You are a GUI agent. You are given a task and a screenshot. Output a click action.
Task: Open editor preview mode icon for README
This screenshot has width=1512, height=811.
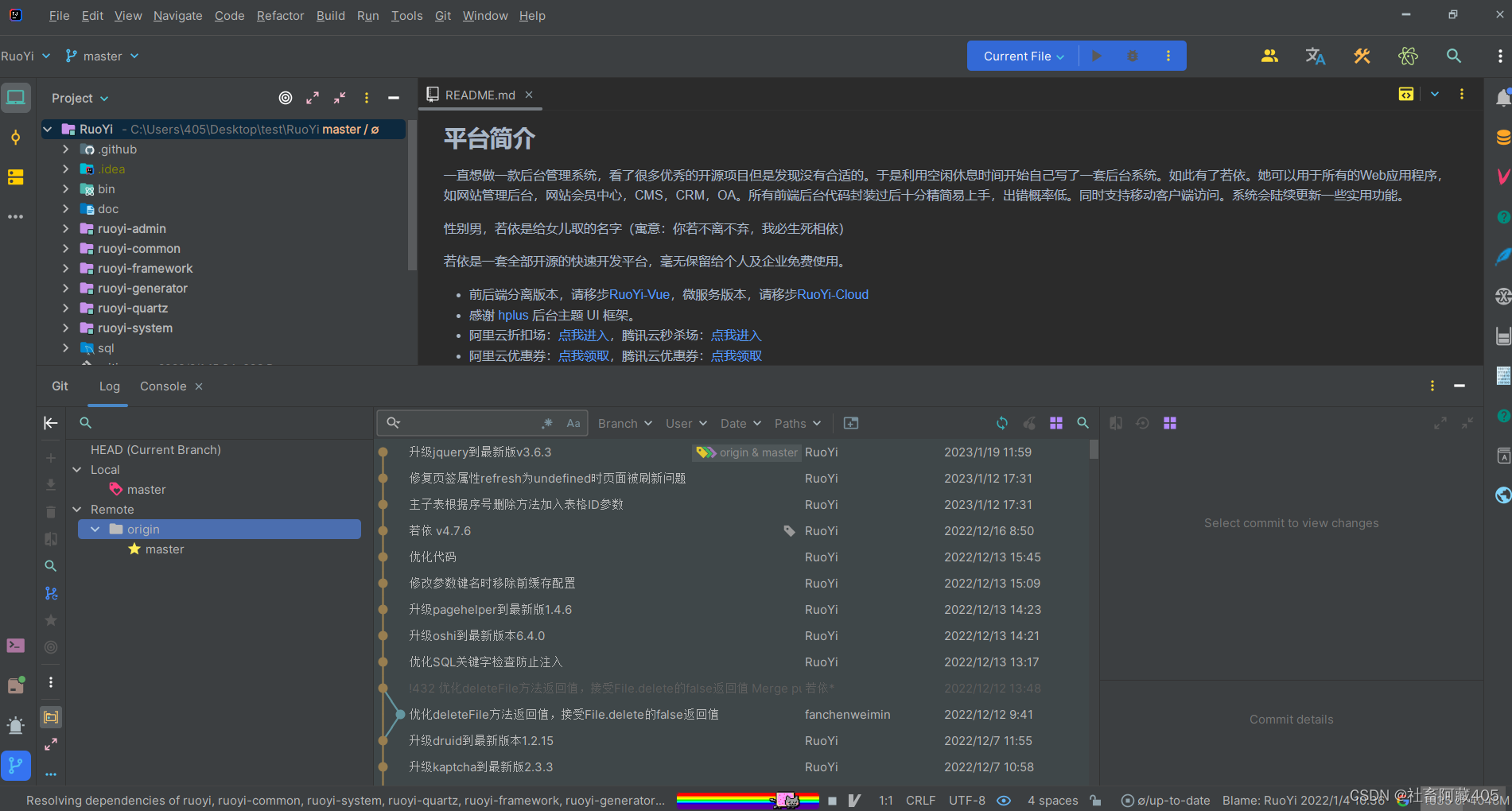tap(1406, 95)
